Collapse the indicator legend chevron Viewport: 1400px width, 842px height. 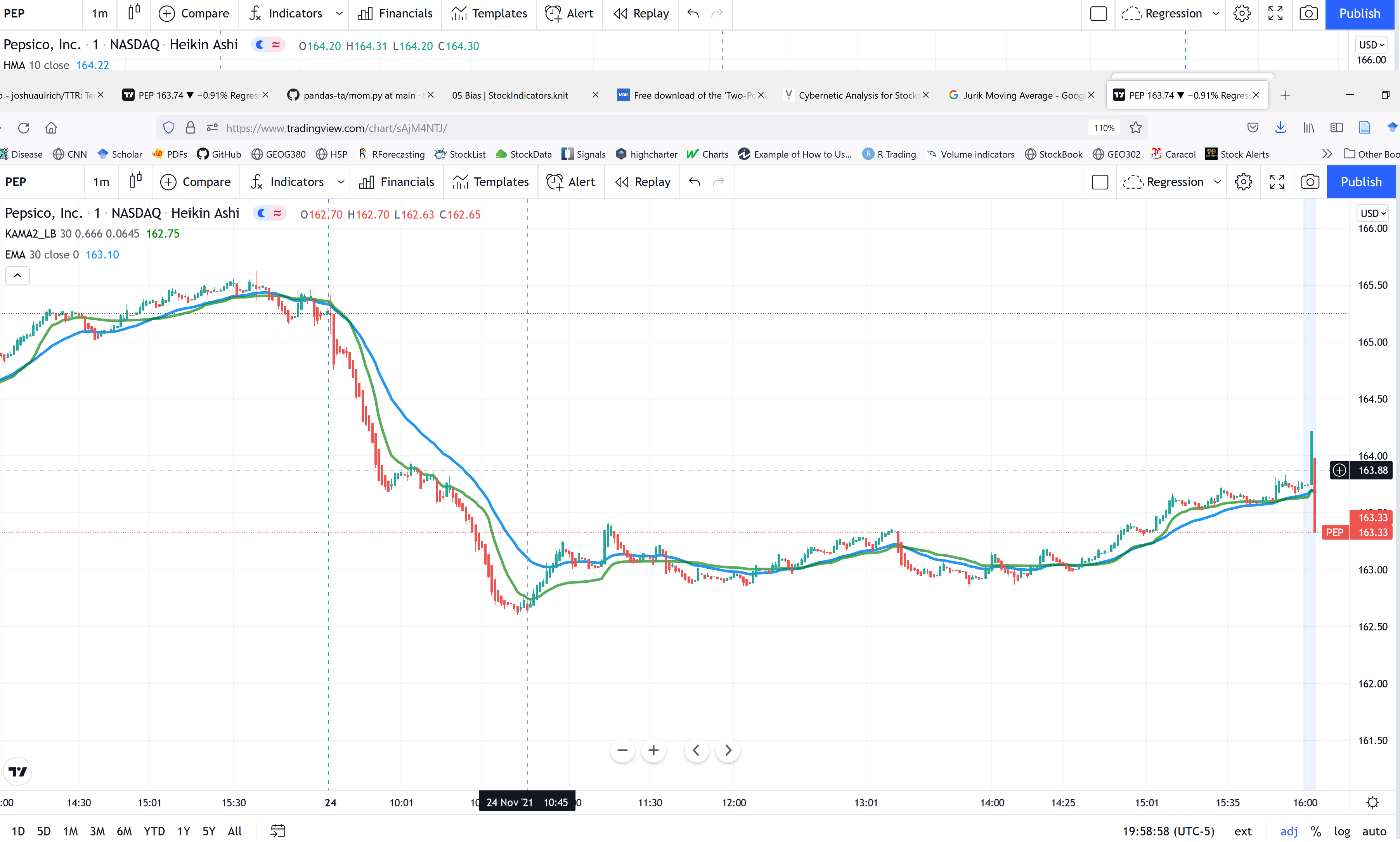(x=17, y=275)
